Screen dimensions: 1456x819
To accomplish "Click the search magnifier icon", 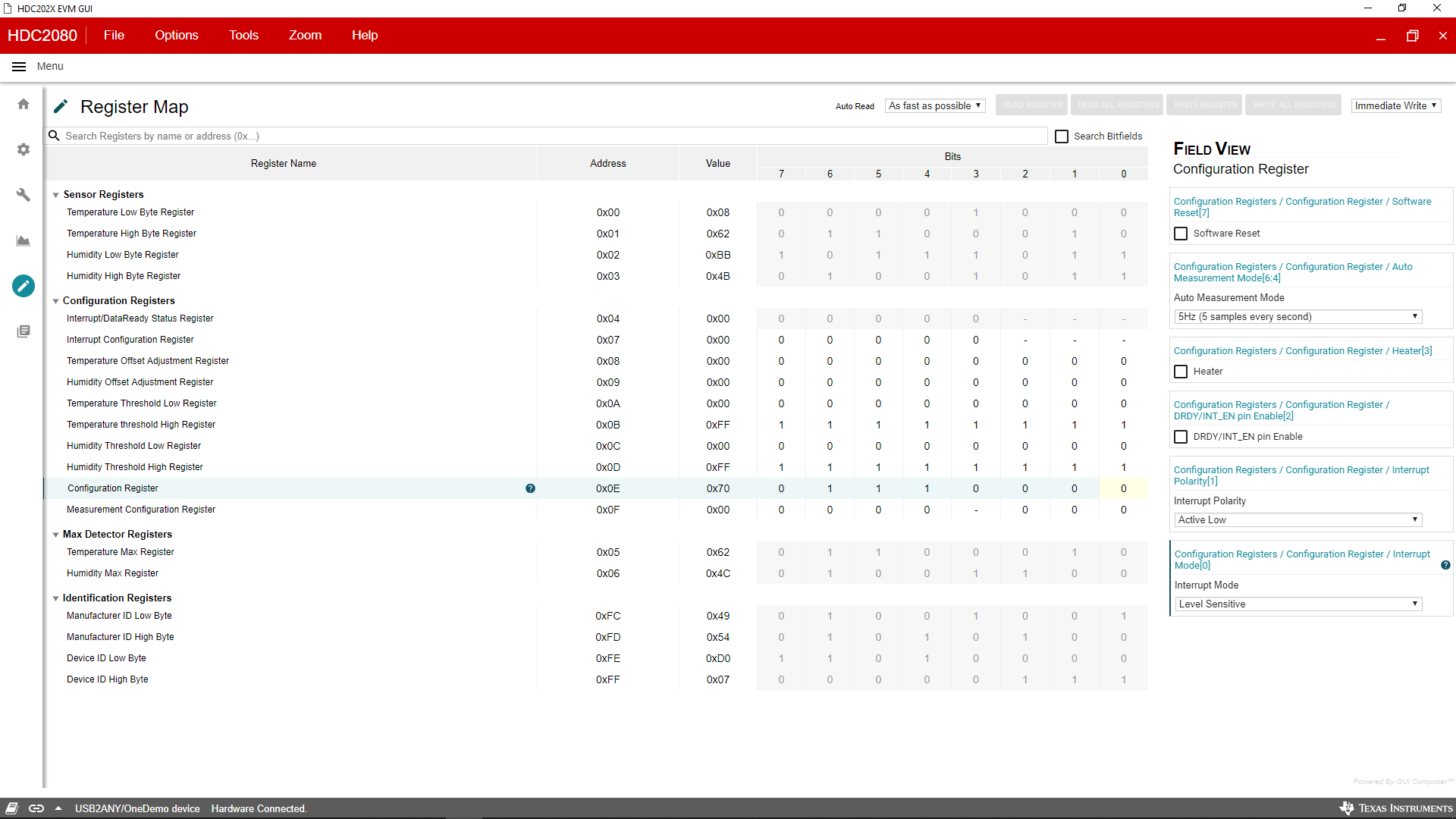I will tap(54, 136).
